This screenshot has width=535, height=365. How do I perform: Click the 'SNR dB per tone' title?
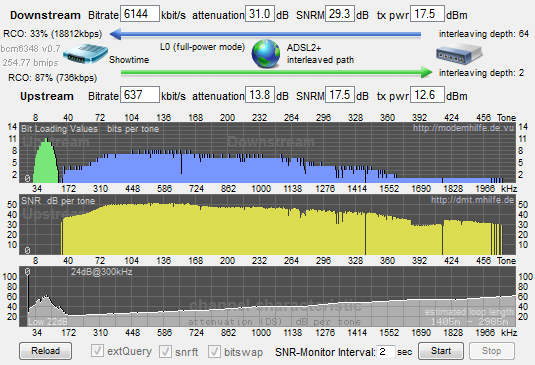(x=58, y=201)
